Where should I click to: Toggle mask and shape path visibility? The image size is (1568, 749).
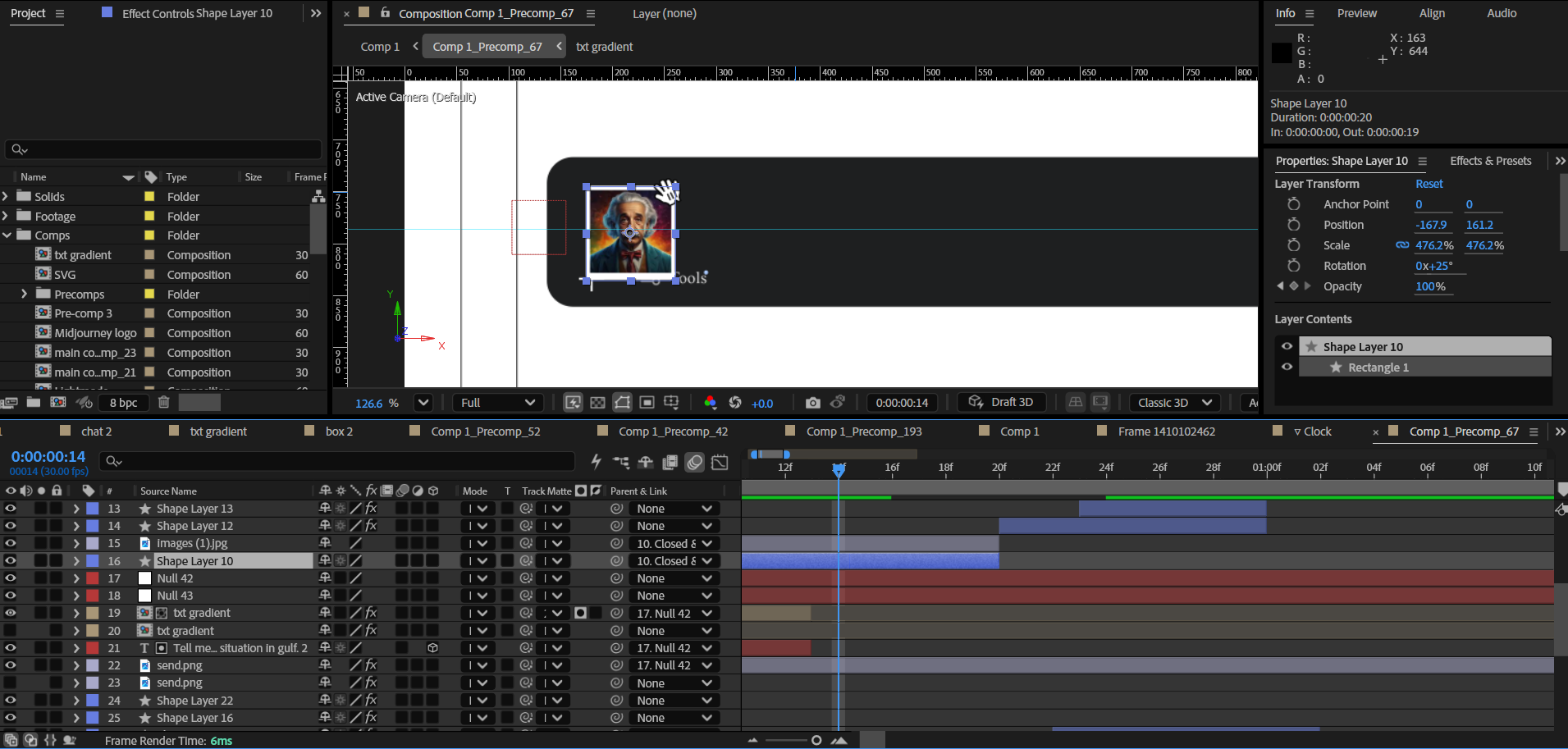pos(623,403)
